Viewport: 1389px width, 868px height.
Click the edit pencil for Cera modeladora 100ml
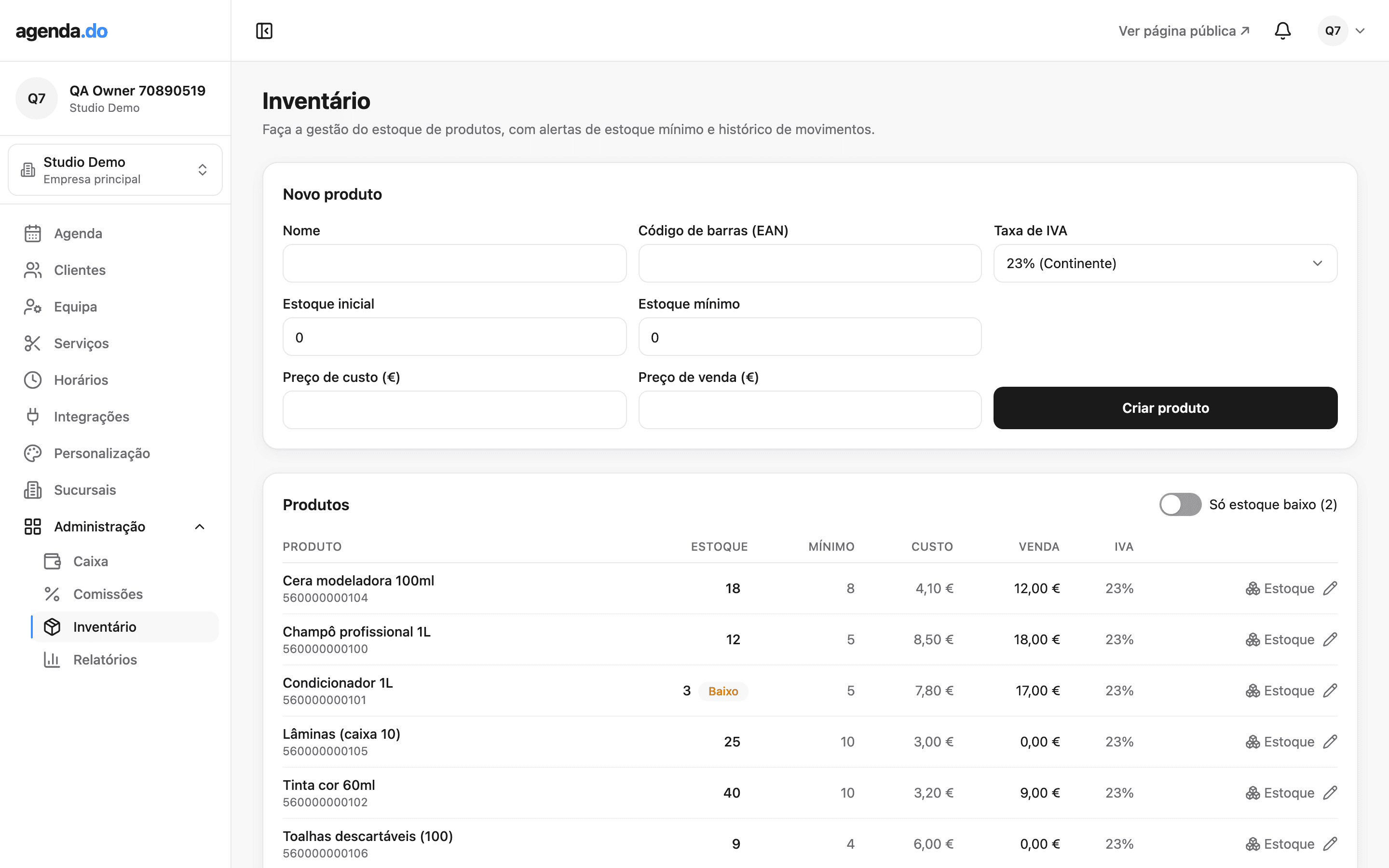click(x=1330, y=588)
